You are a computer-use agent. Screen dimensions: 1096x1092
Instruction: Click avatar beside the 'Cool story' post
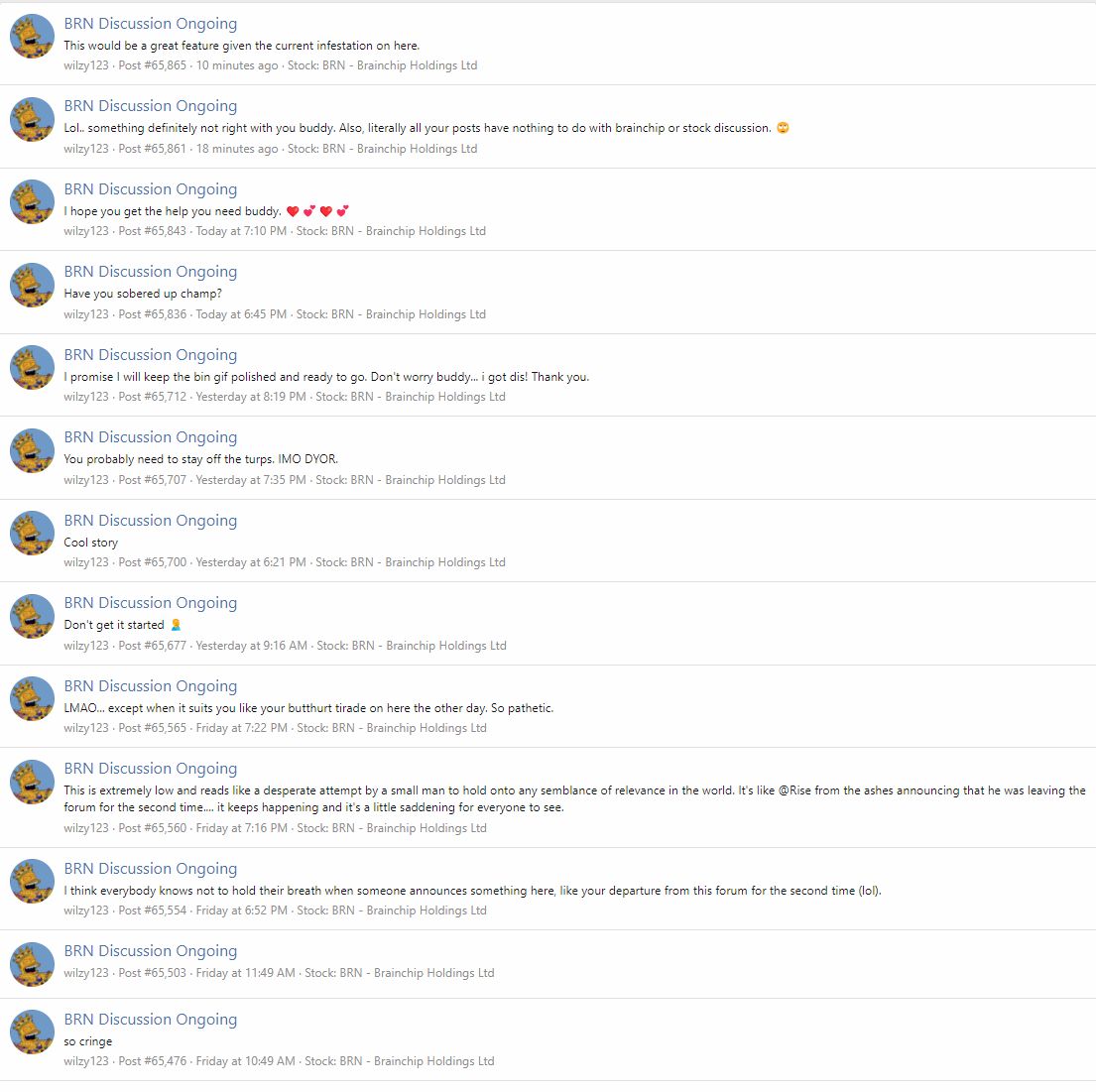tap(32, 534)
